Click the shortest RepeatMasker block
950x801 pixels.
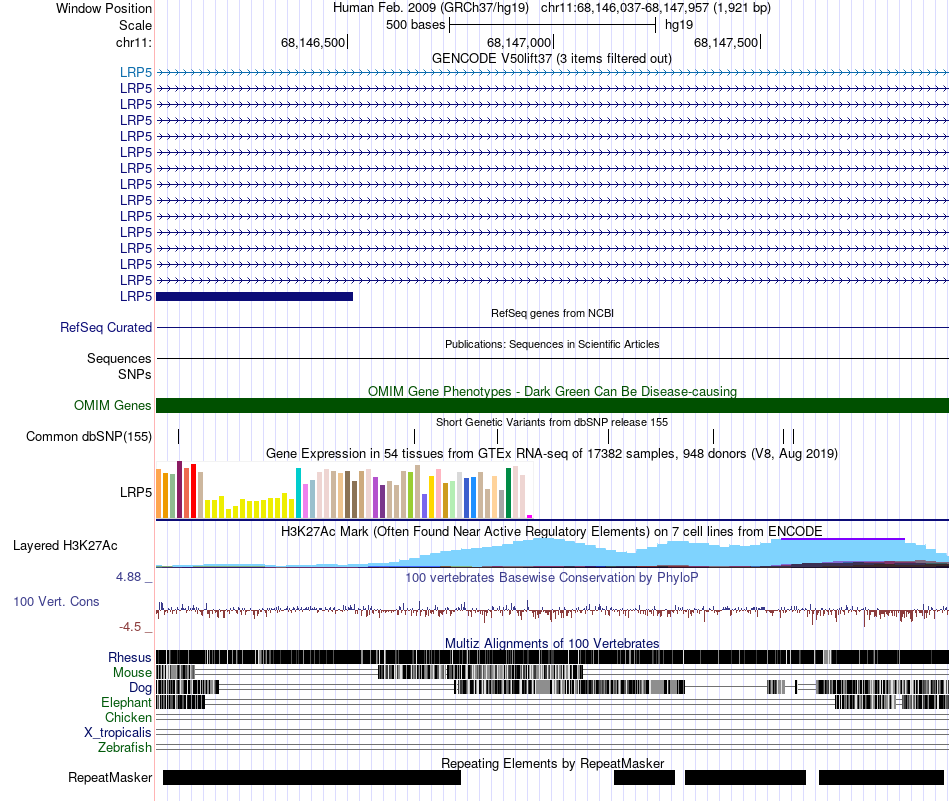[x=644, y=777]
